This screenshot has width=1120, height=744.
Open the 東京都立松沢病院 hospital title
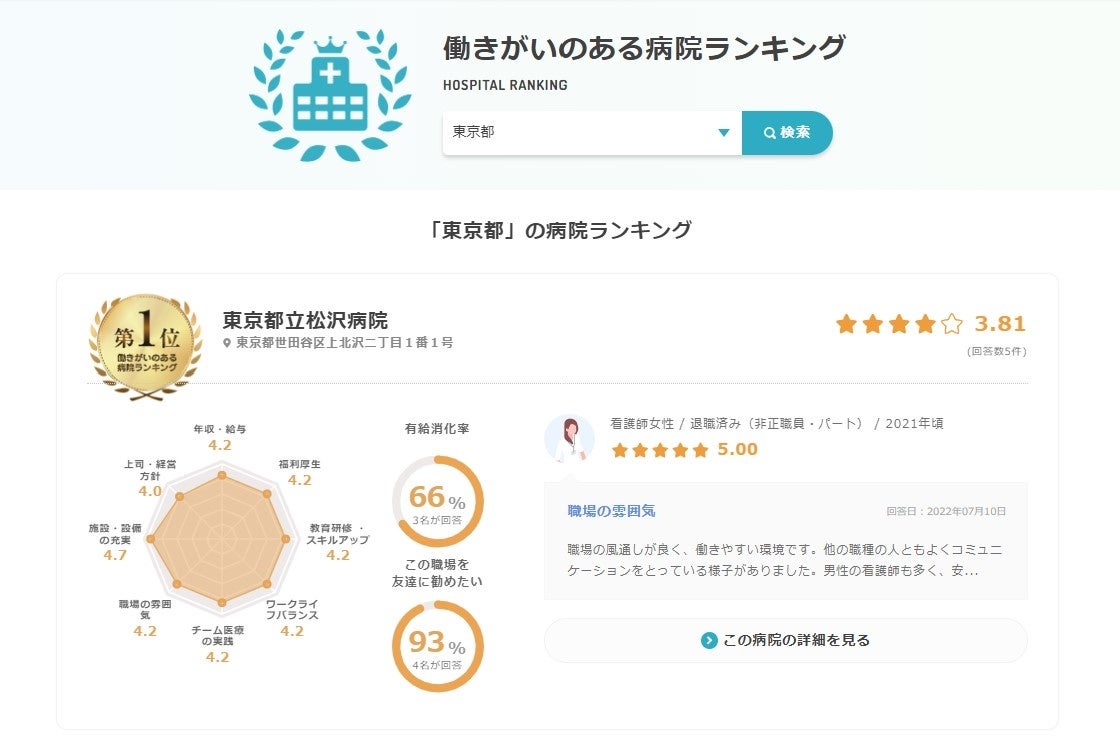(x=305, y=321)
